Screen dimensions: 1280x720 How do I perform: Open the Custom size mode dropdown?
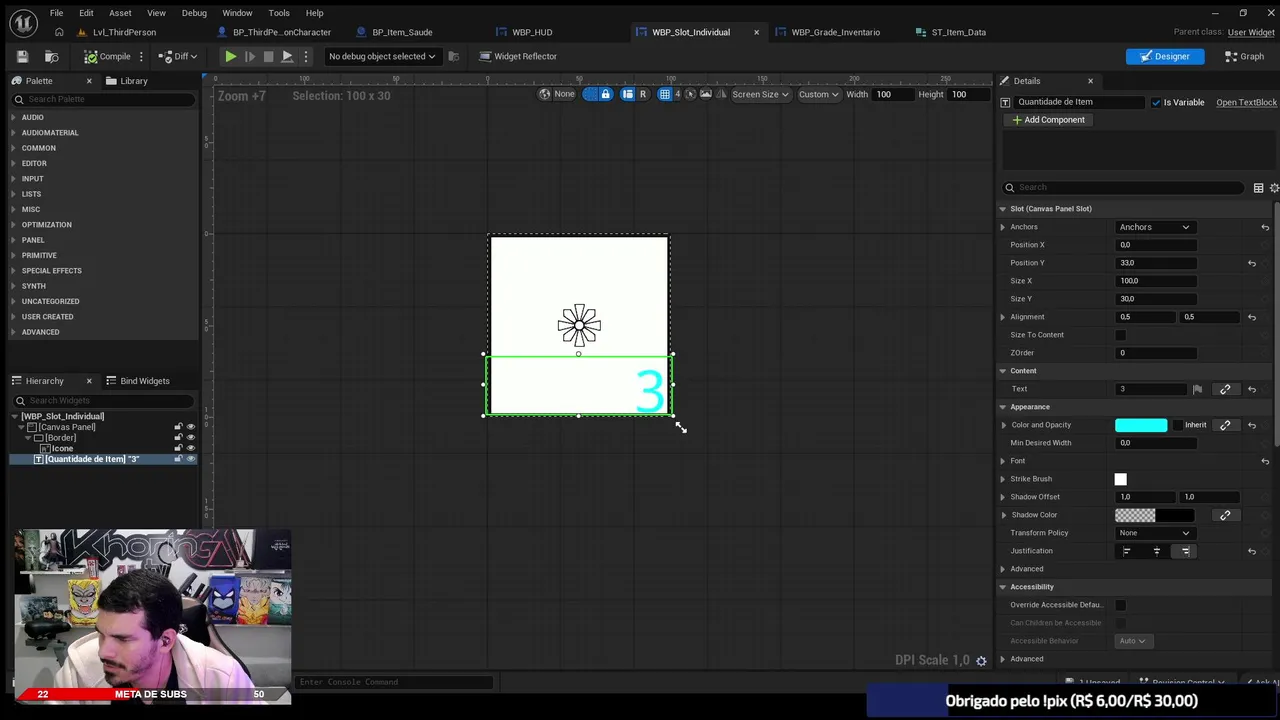pyautogui.click(x=818, y=94)
